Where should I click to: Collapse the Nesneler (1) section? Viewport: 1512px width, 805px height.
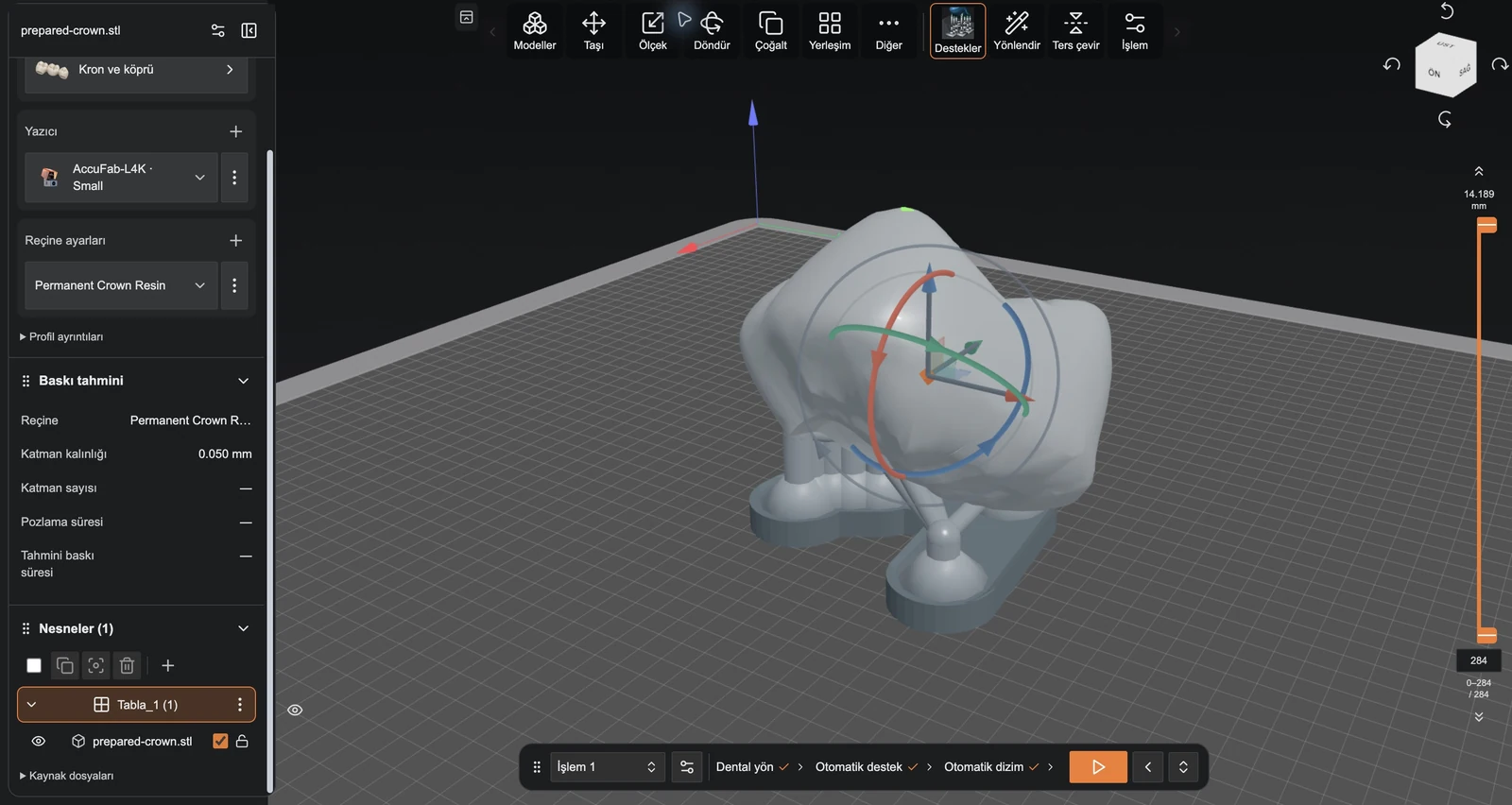243,629
